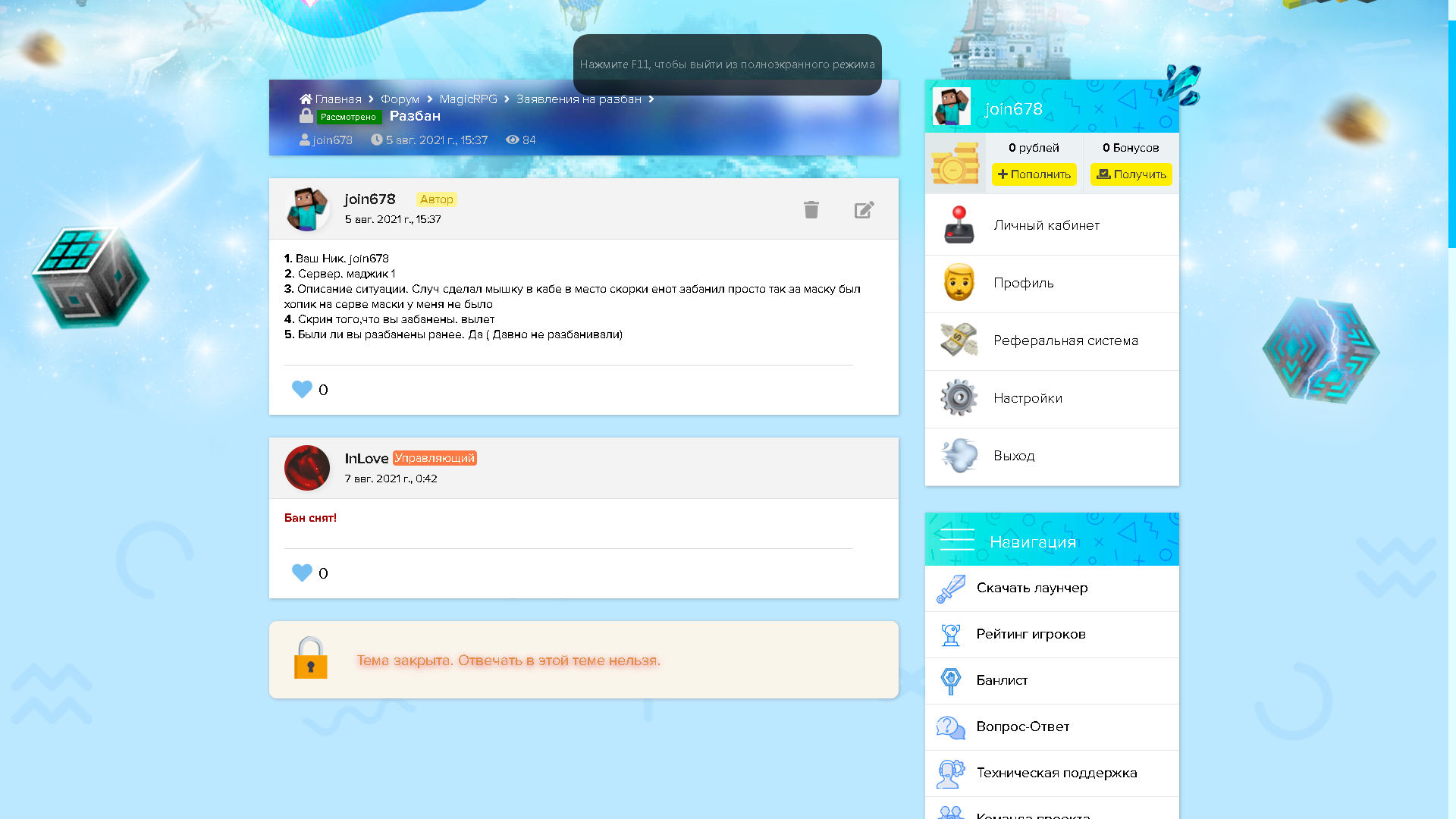Open Рейтинг игроков menu item

click(x=1030, y=634)
